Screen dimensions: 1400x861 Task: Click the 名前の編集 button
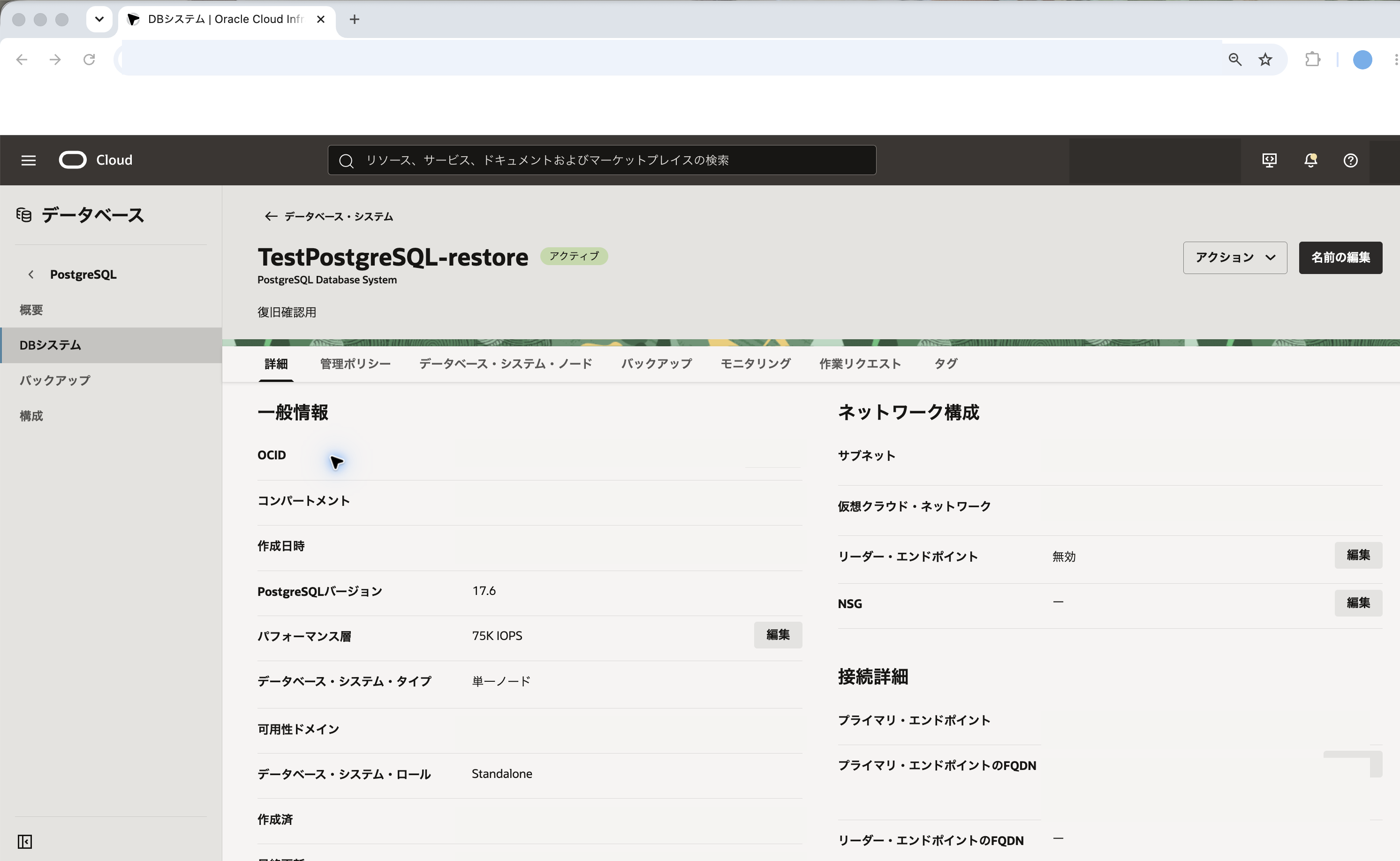[x=1340, y=258]
